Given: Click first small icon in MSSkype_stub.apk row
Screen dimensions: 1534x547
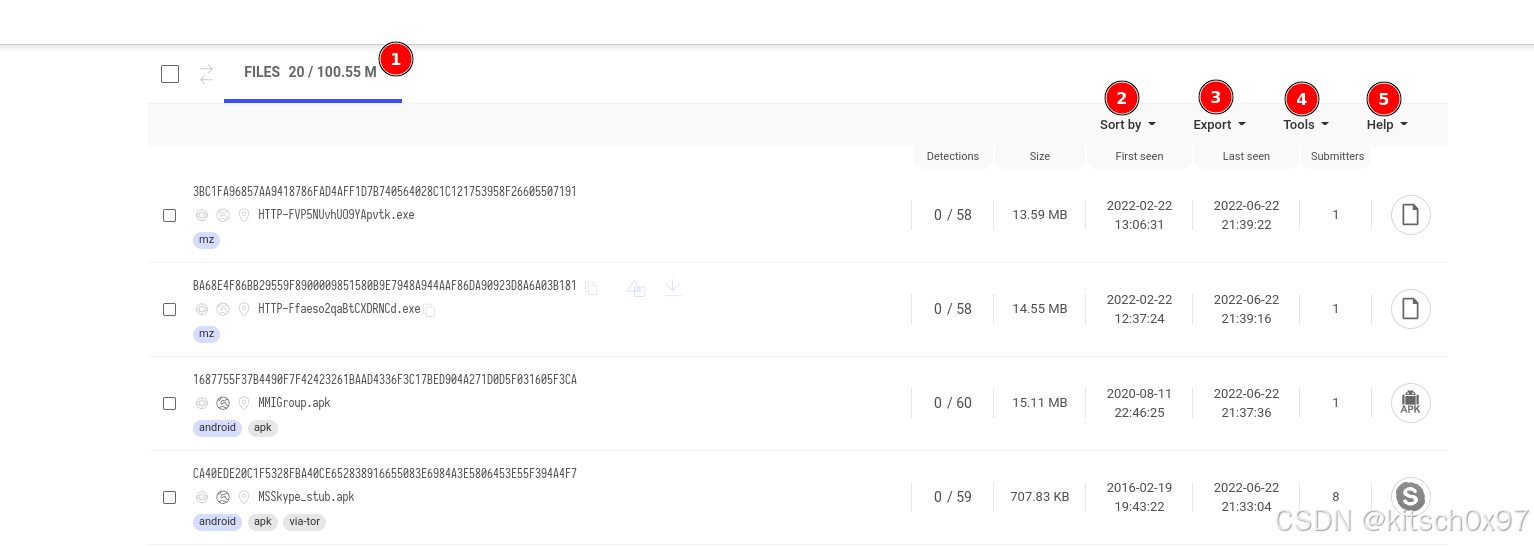Looking at the screenshot, I should (201, 497).
